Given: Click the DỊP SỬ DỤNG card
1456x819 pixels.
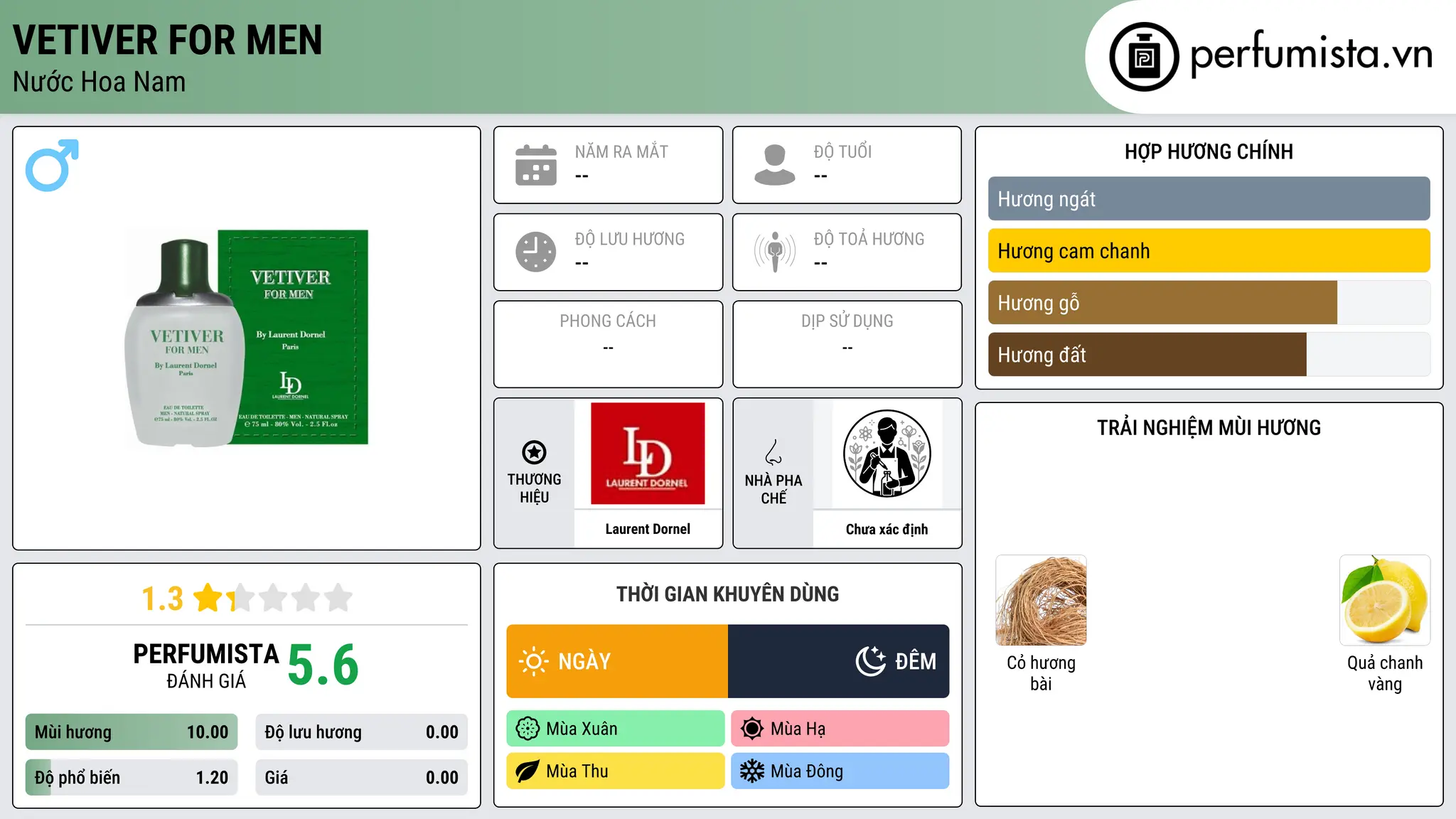Looking at the screenshot, I should 847,344.
